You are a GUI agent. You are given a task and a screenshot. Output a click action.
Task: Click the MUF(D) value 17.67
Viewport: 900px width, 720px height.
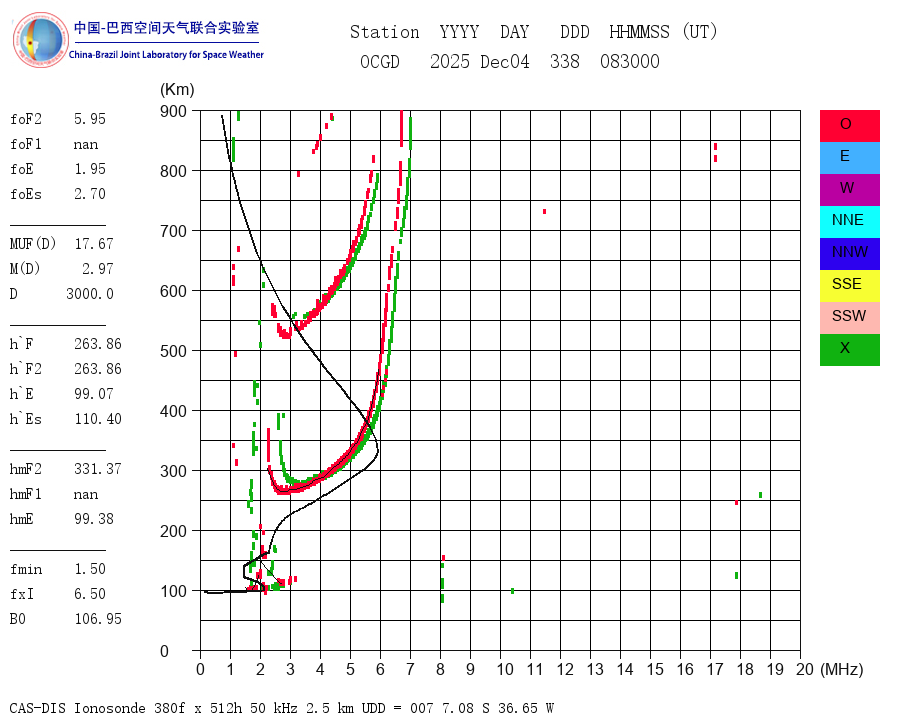coord(94,244)
